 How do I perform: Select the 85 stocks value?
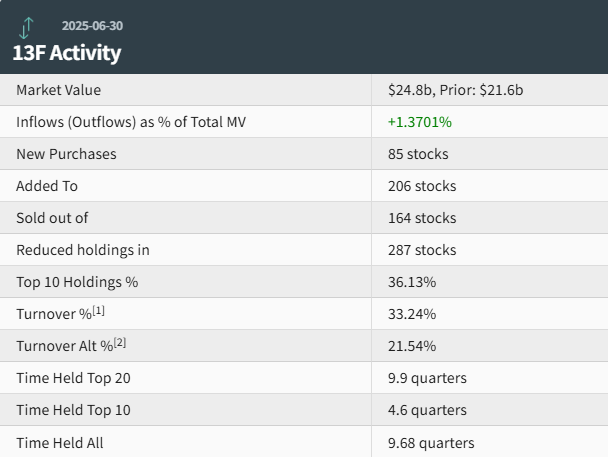point(418,154)
